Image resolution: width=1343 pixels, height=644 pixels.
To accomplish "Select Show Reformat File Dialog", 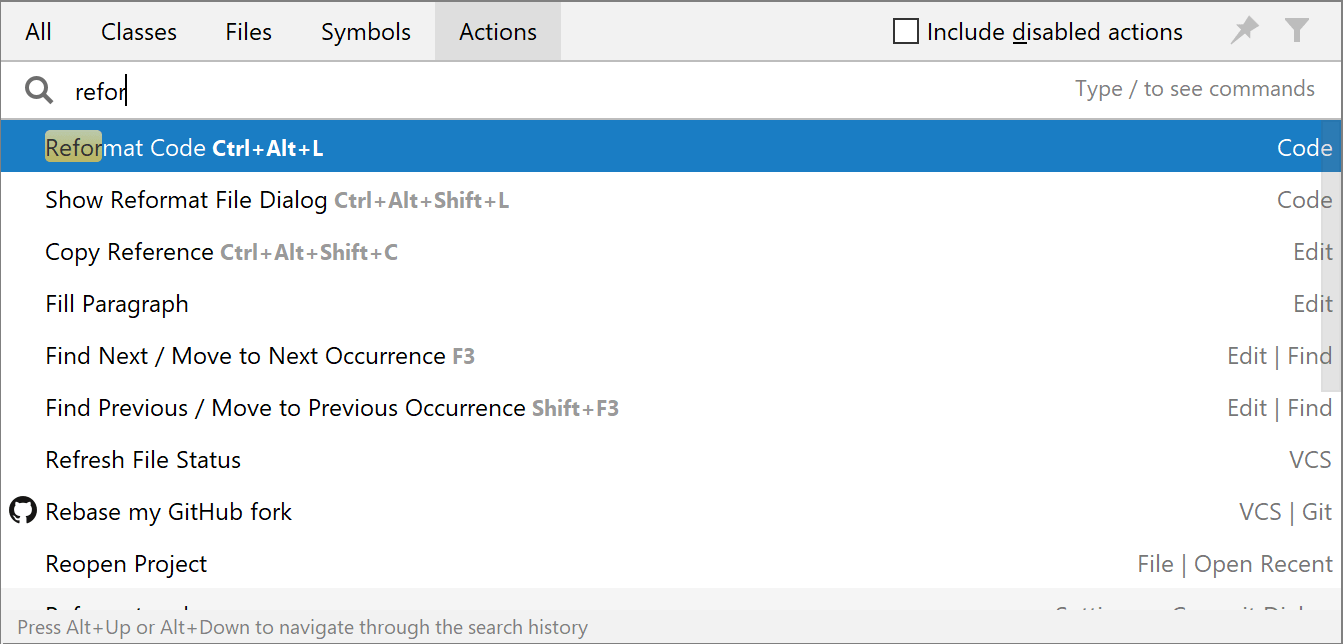I will pyautogui.click(x=185, y=199).
